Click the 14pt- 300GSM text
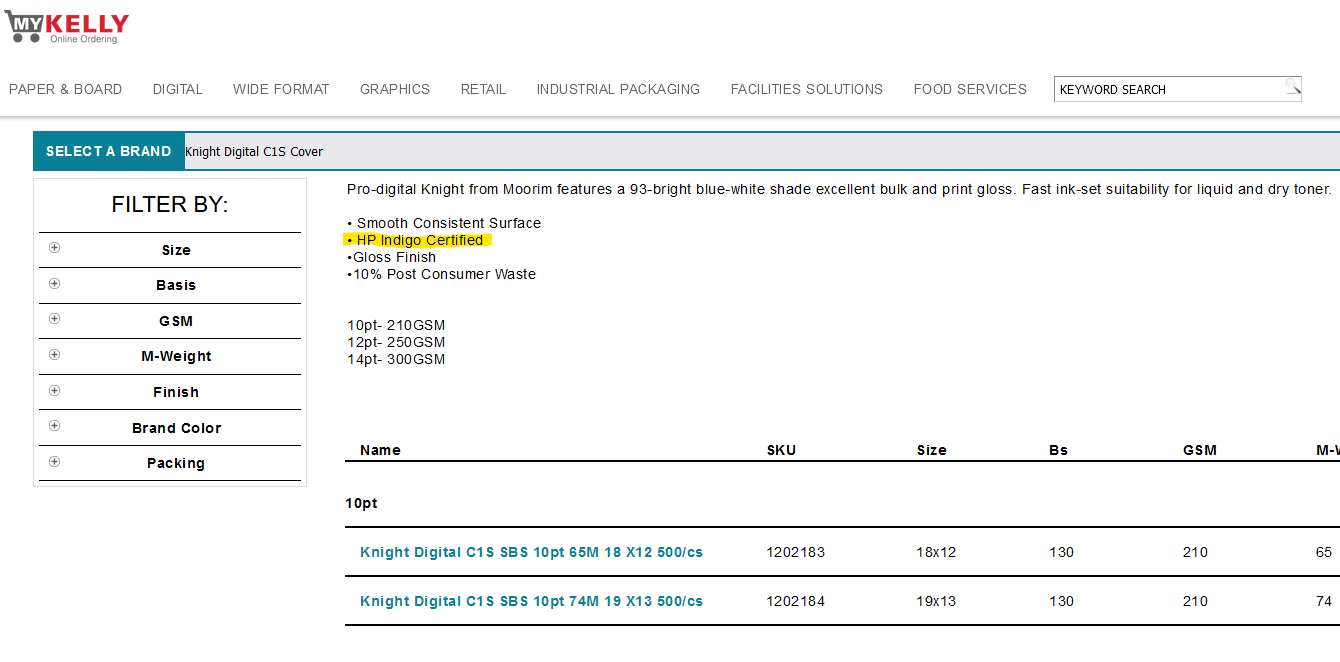This screenshot has height=662, width=1340. [396, 359]
